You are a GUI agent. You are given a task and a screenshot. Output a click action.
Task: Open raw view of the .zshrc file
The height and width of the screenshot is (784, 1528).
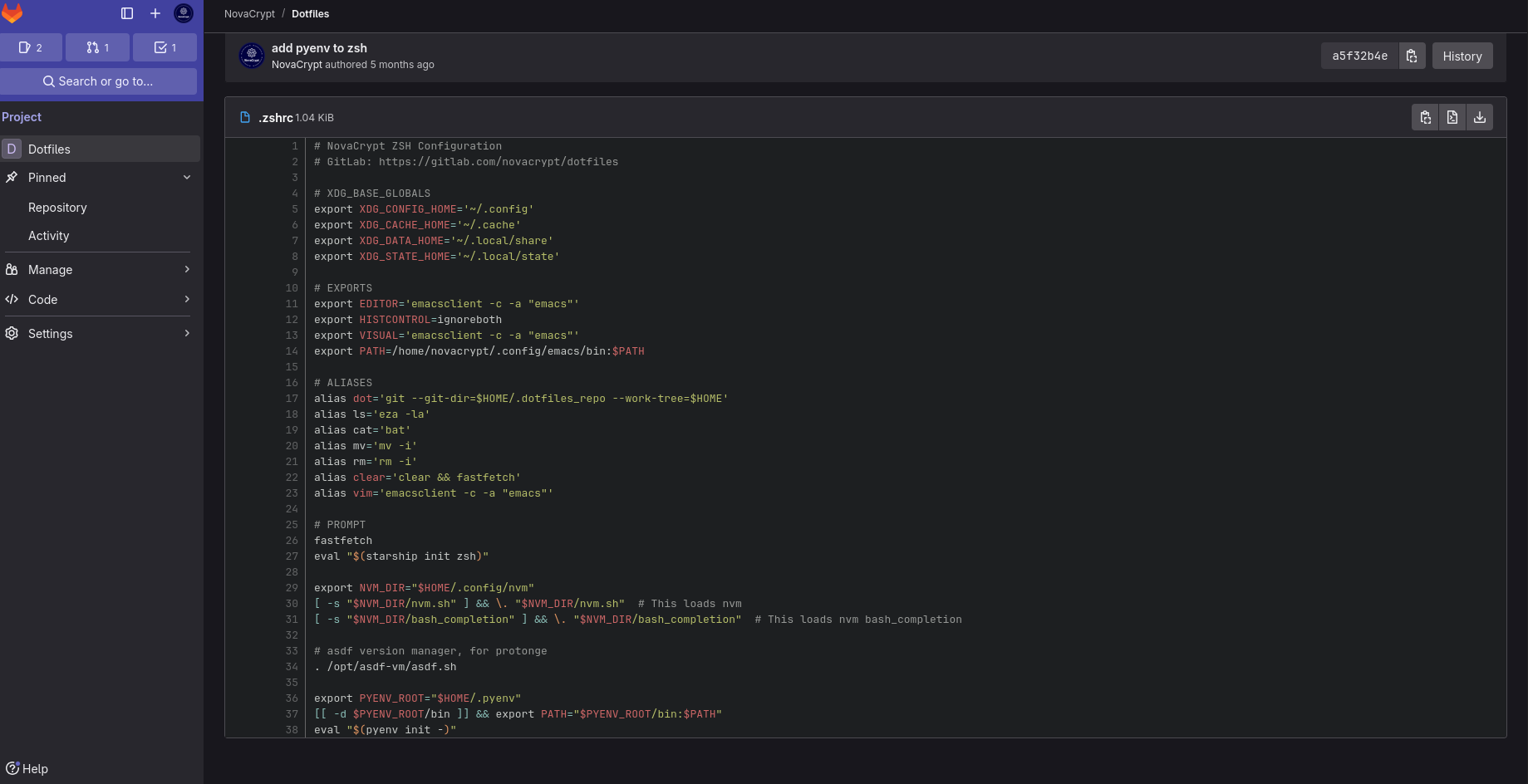[x=1452, y=117]
